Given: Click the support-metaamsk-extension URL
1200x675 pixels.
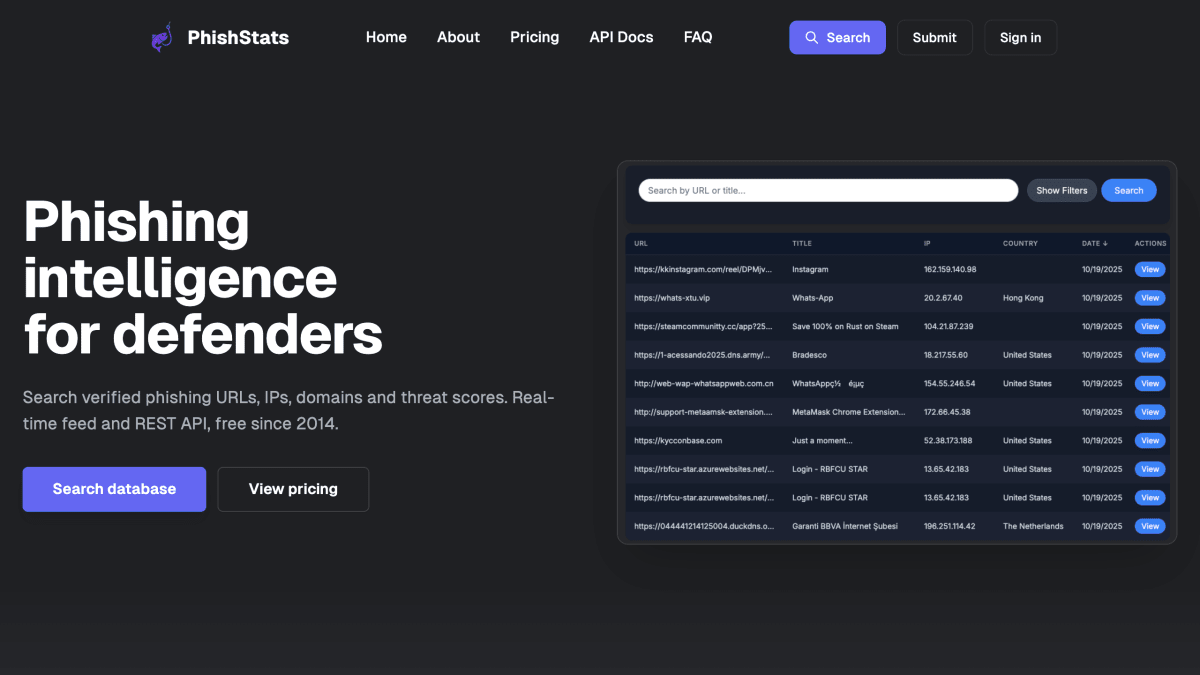Looking at the screenshot, I should click(x=704, y=412).
